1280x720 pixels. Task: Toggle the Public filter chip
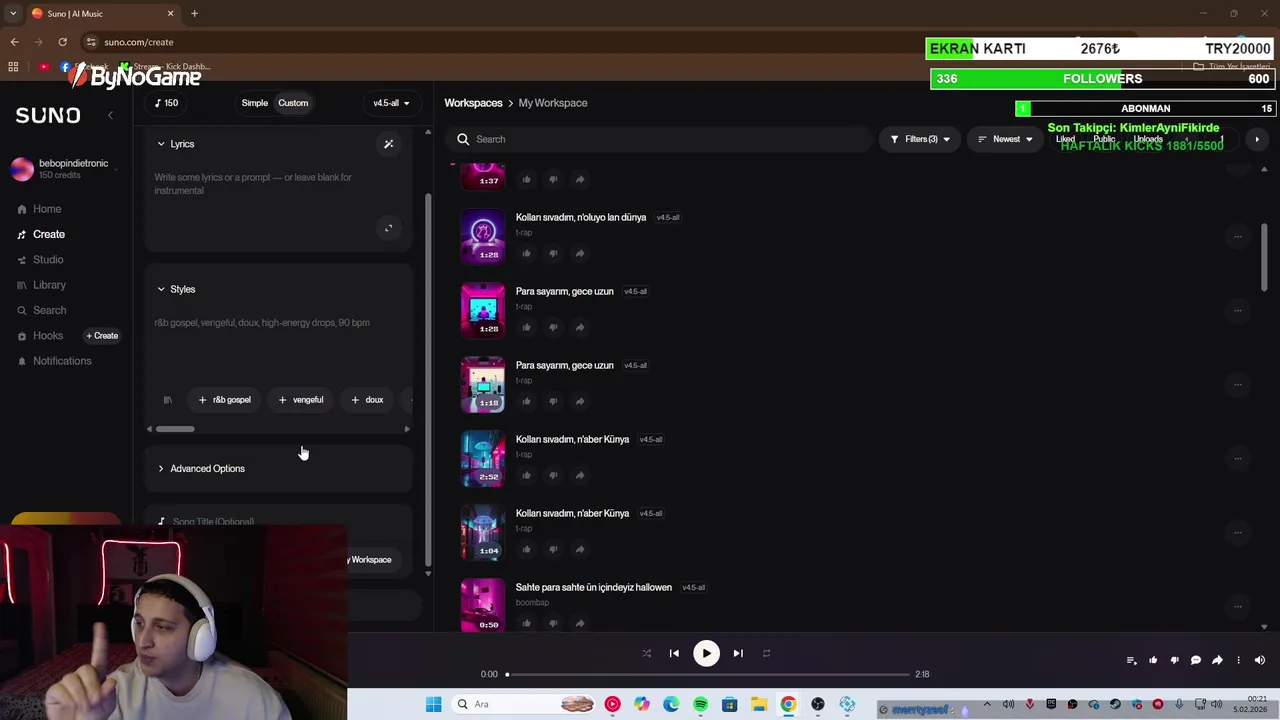click(x=1104, y=139)
